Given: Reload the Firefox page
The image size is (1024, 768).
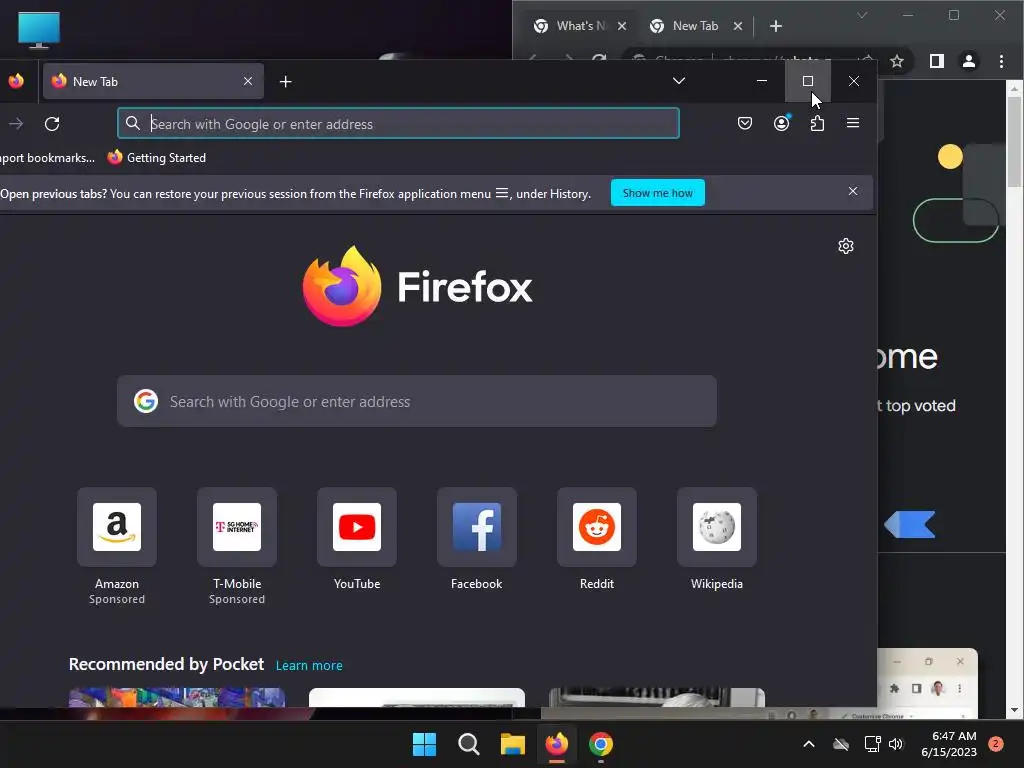Looking at the screenshot, I should (52, 123).
